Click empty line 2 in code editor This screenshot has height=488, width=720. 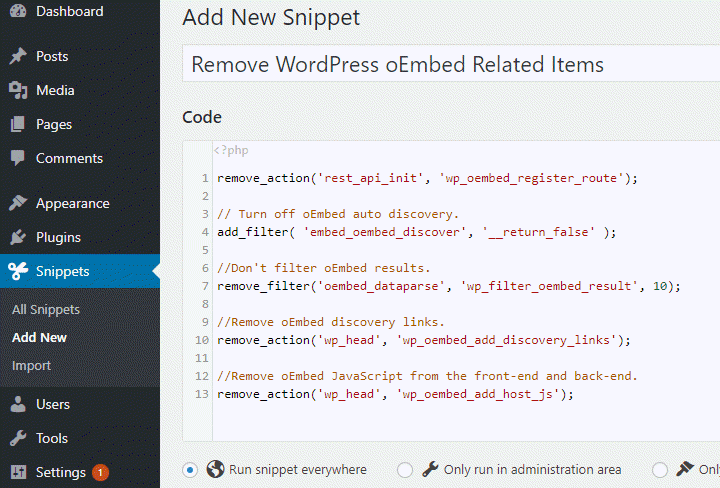(x=464, y=196)
